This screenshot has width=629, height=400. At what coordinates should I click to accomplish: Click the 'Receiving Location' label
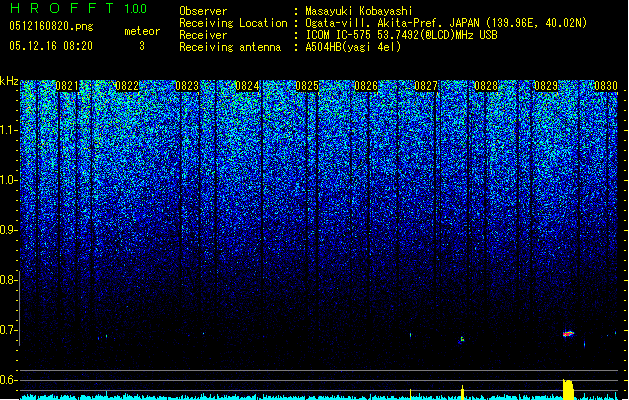[x=233, y=23]
